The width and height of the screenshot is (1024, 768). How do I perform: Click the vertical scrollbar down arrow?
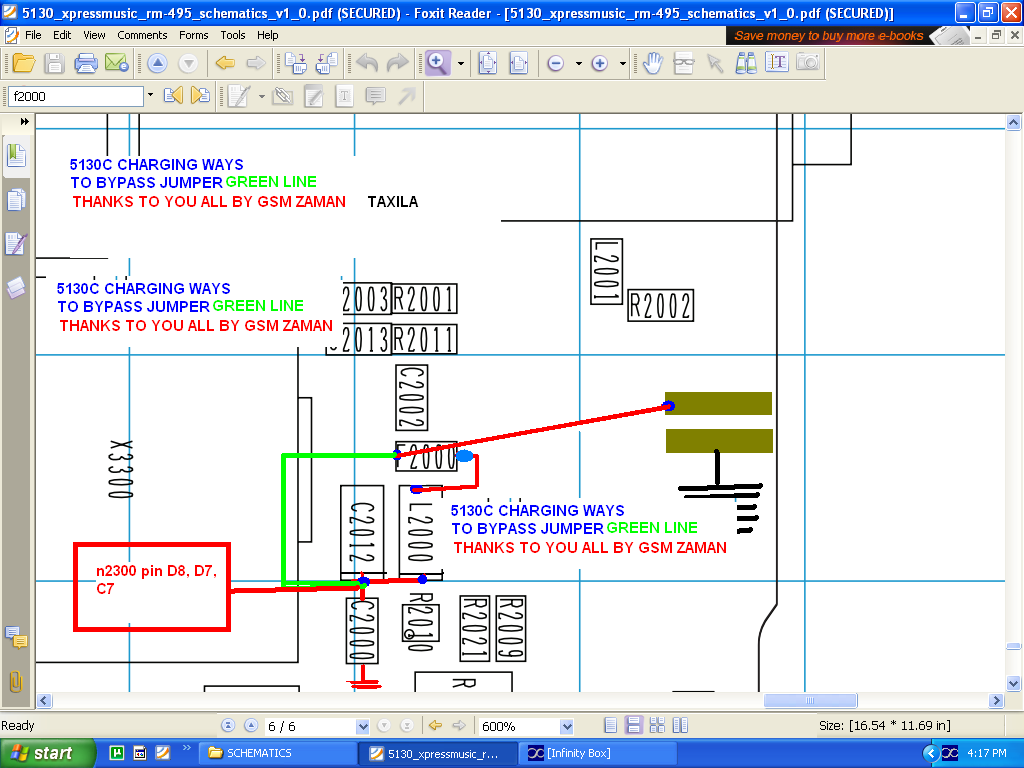[x=1014, y=684]
